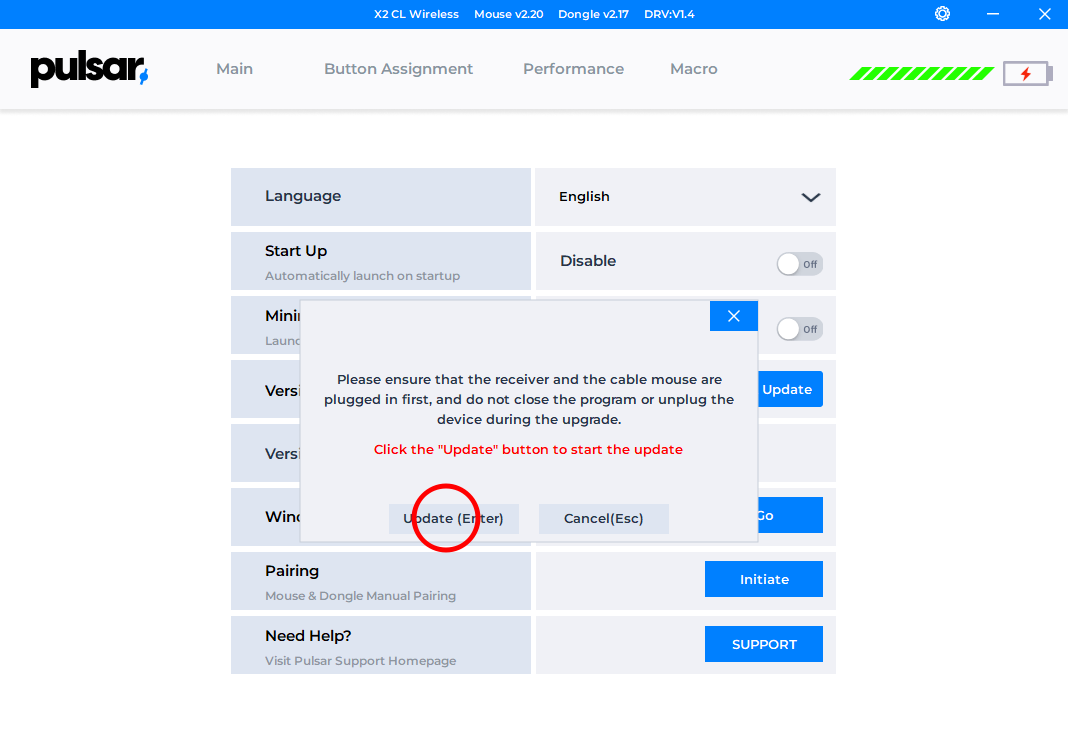Close the Pulsar application window

click(x=1045, y=14)
